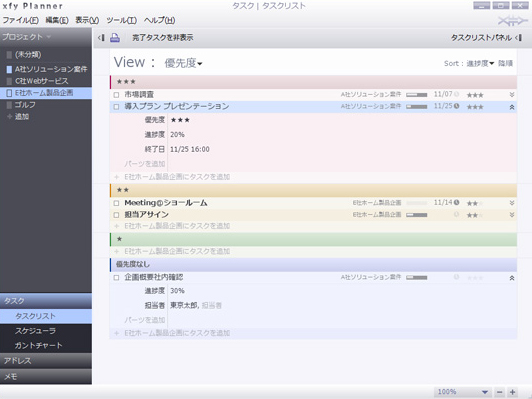Screen dimensions: 532x399
Task: Open the 優先度 View dropdown
Action: [x=183, y=63]
